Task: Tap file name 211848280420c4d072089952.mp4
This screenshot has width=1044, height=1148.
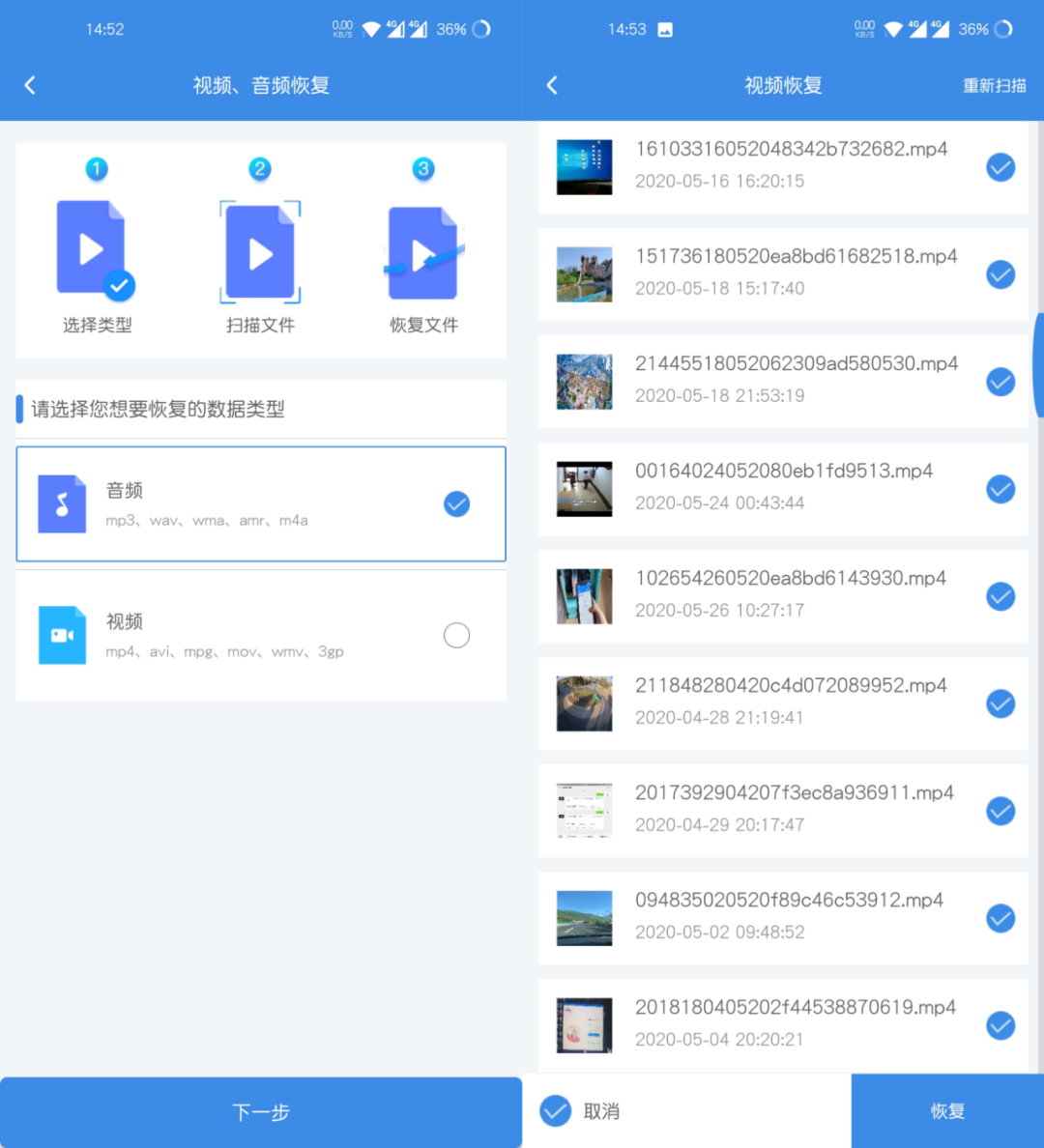Action: (x=792, y=685)
